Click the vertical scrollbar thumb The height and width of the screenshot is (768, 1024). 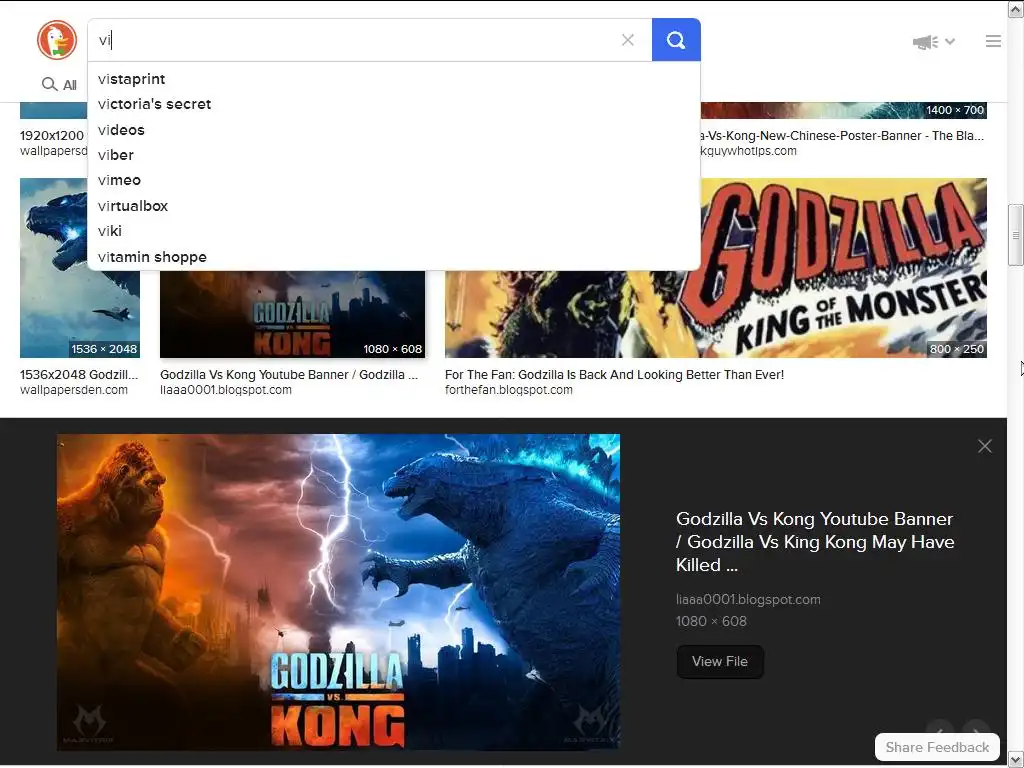(x=1015, y=235)
